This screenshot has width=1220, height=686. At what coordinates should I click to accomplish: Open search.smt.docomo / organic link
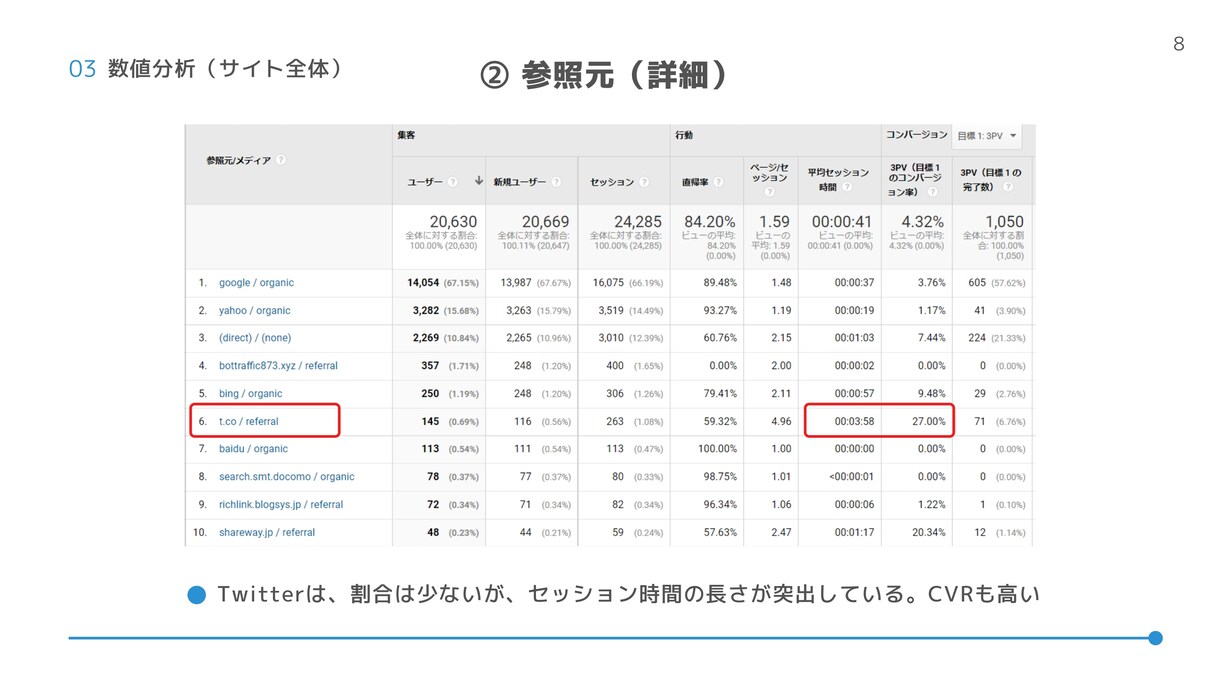pos(287,477)
